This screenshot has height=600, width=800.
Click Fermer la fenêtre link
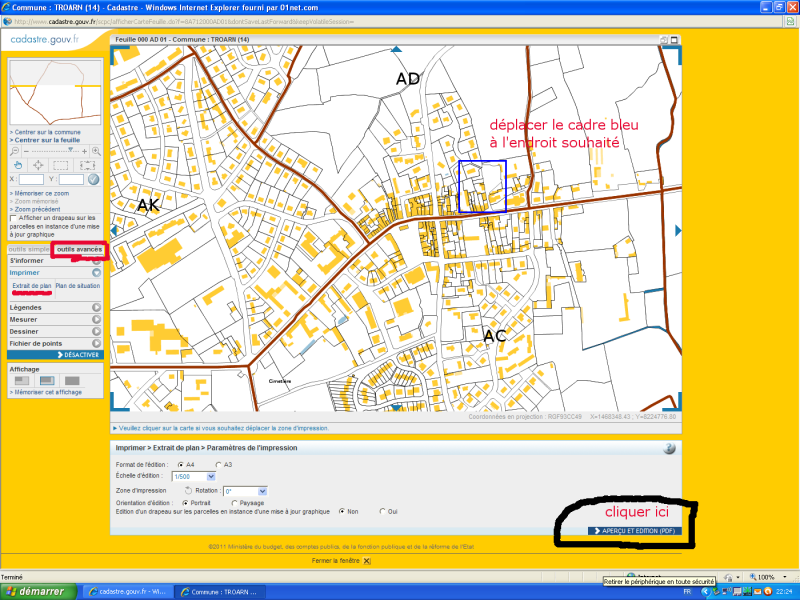coord(336,561)
